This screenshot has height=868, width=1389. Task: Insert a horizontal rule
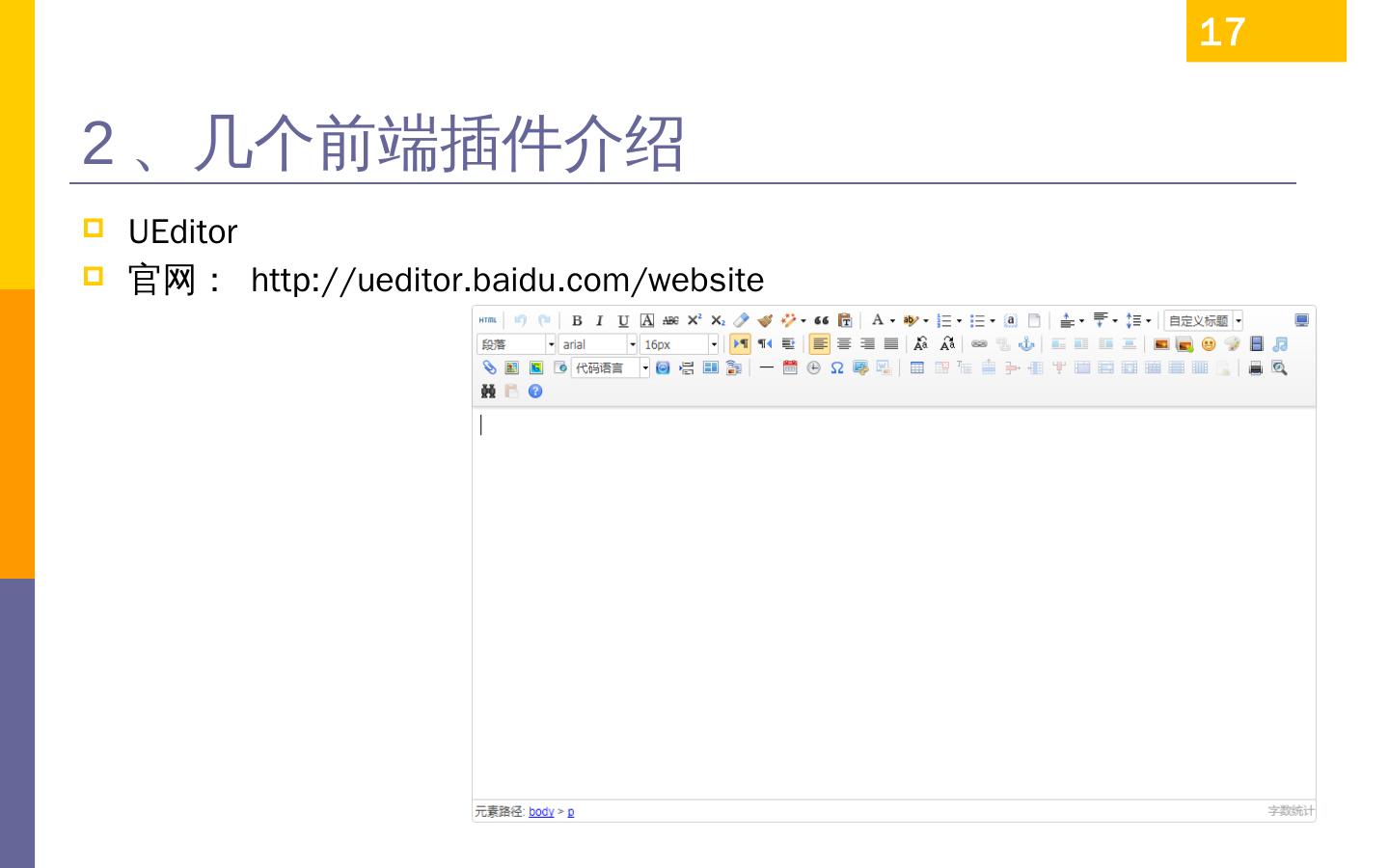[x=766, y=367]
